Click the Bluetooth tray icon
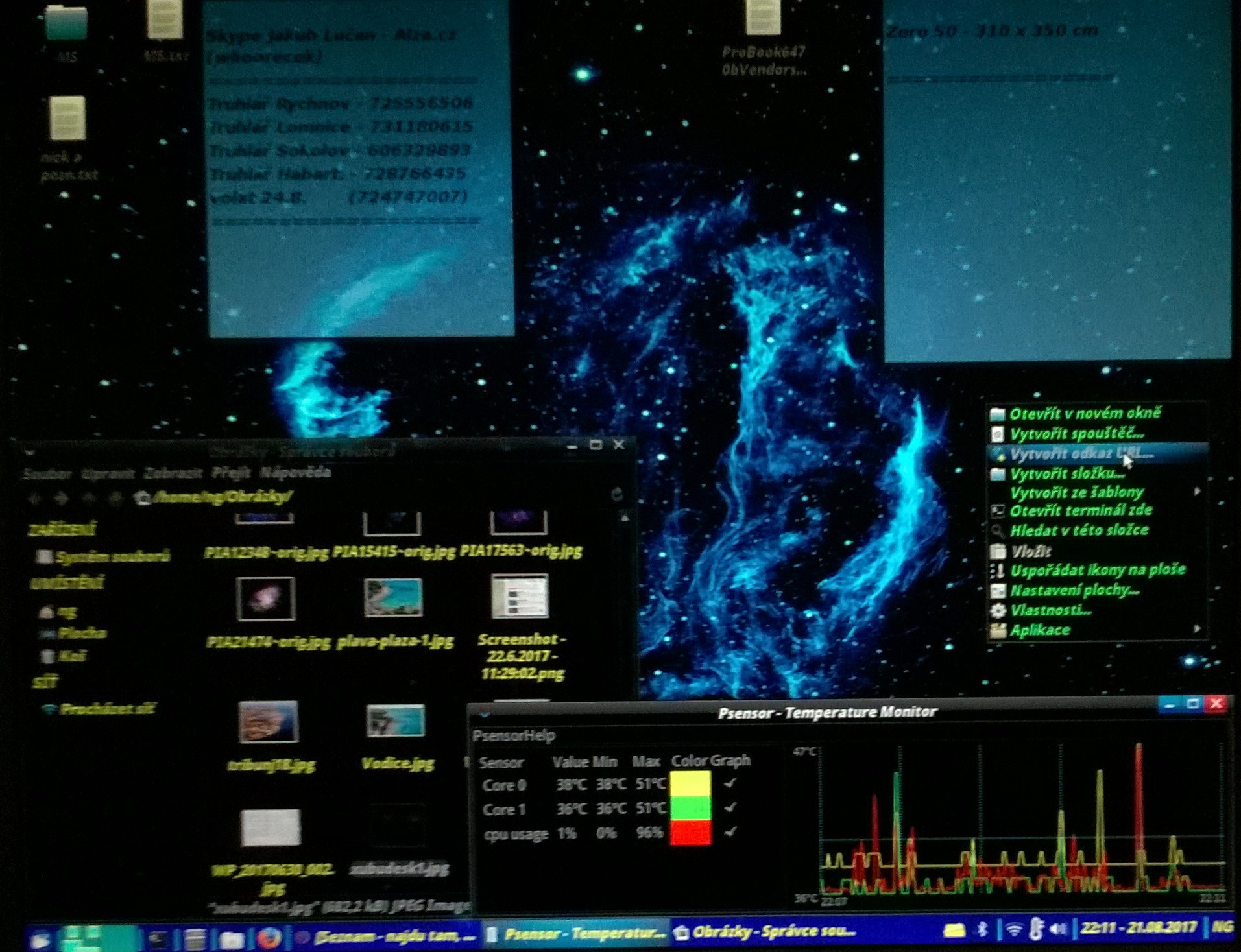Screen dimensions: 1241x952 (x=983, y=930)
